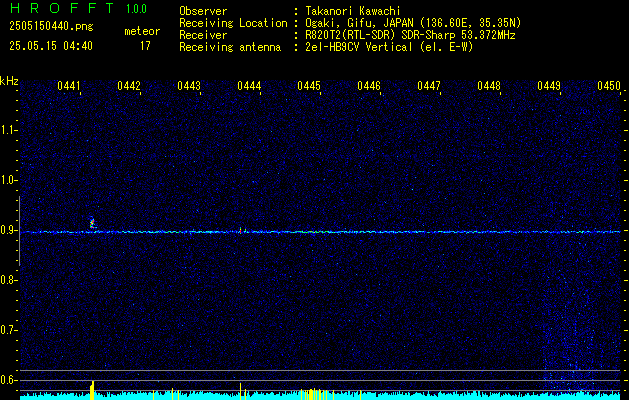Click the date stamp 25.05.15 04:40
Screen dimensions: 629x400
coord(51,46)
